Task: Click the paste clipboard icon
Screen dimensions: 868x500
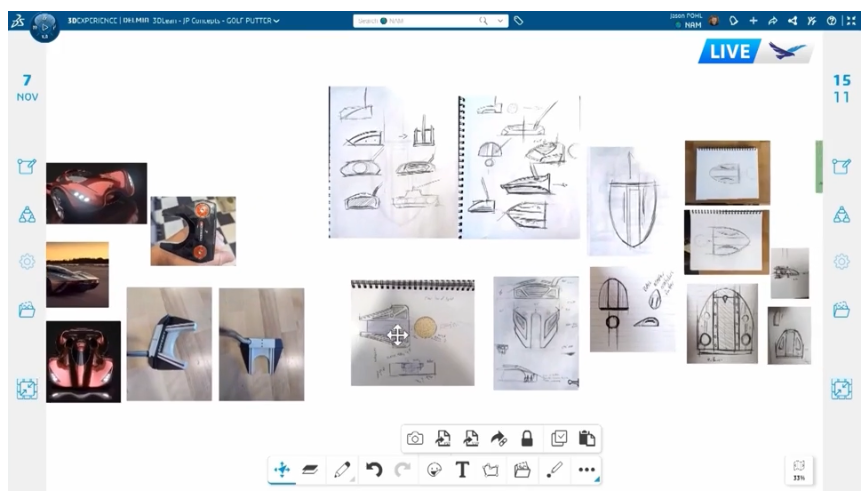Action: pos(587,439)
